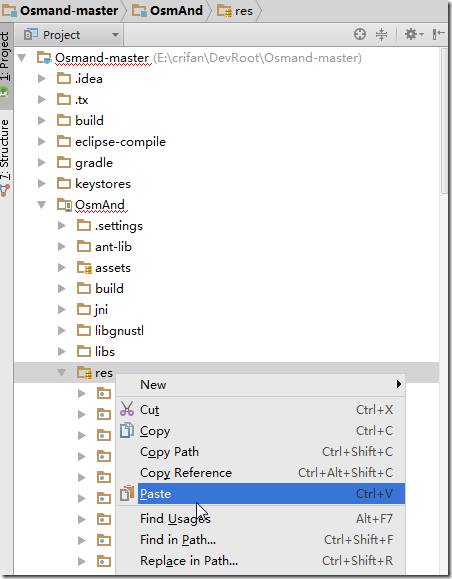Viewport: 452px width, 579px height.
Task: Click the jni folder icon
Action: pos(84,309)
